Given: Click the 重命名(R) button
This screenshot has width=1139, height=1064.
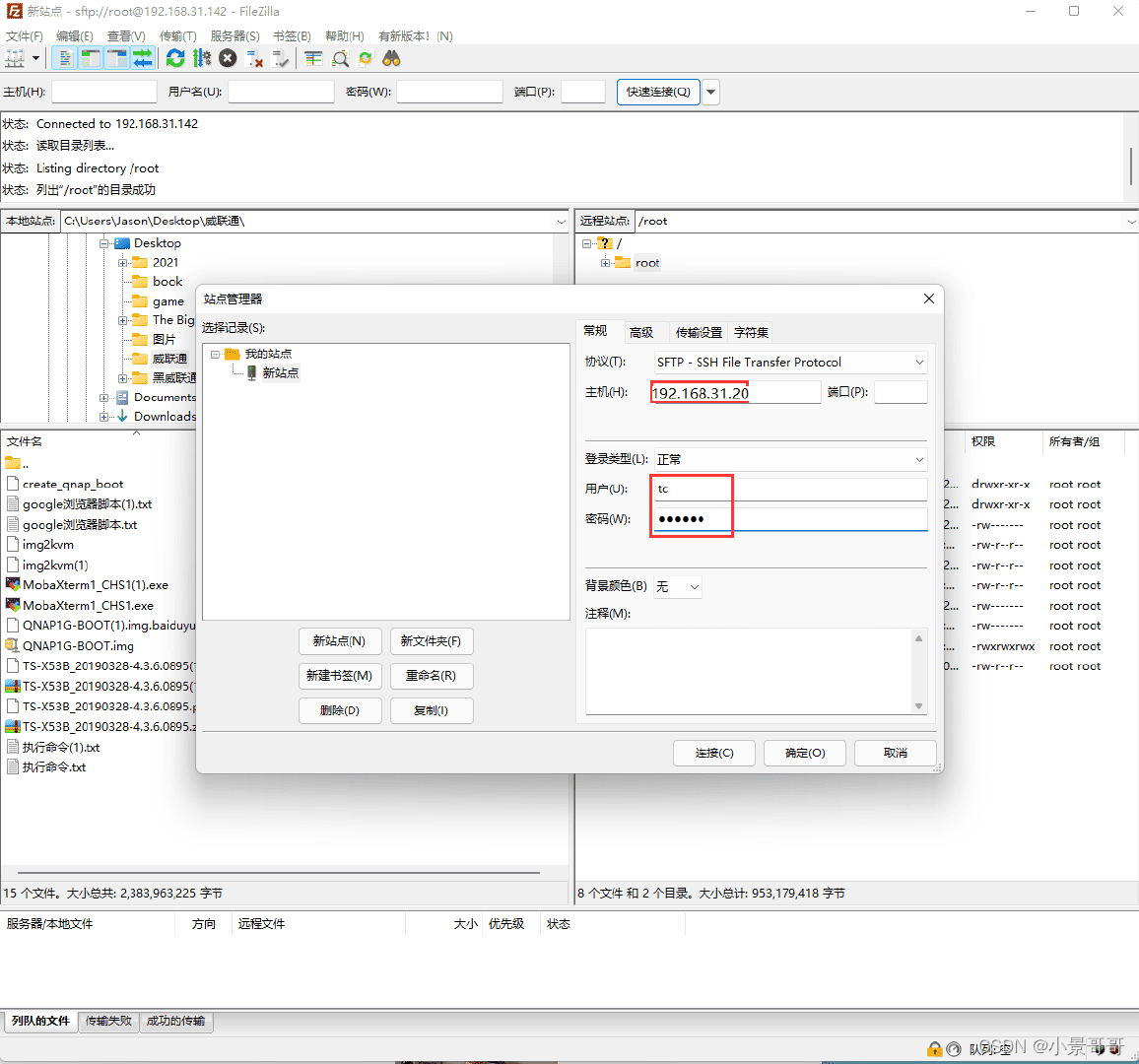Looking at the screenshot, I should pos(432,676).
